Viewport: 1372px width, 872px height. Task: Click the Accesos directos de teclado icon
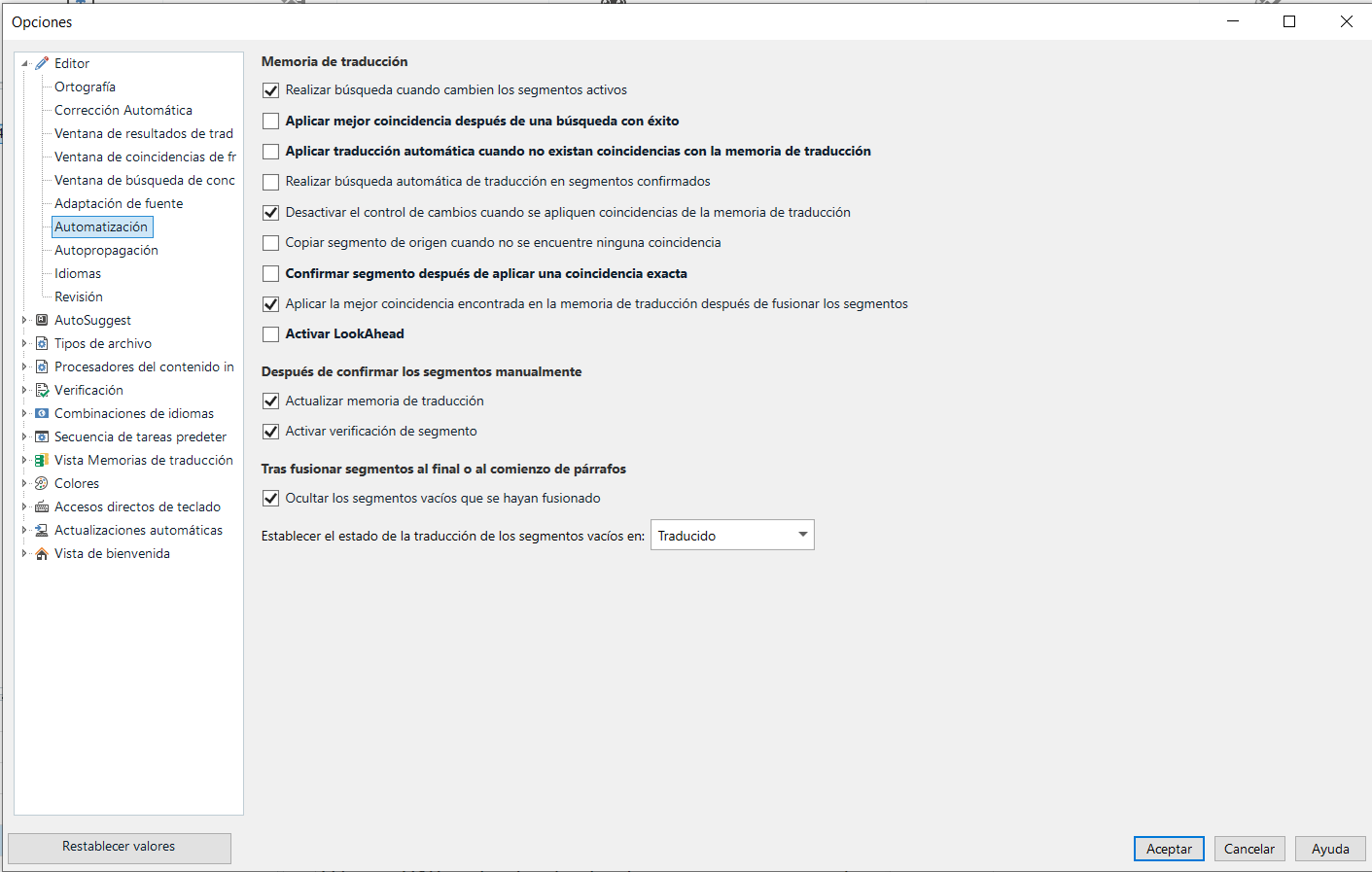(42, 506)
